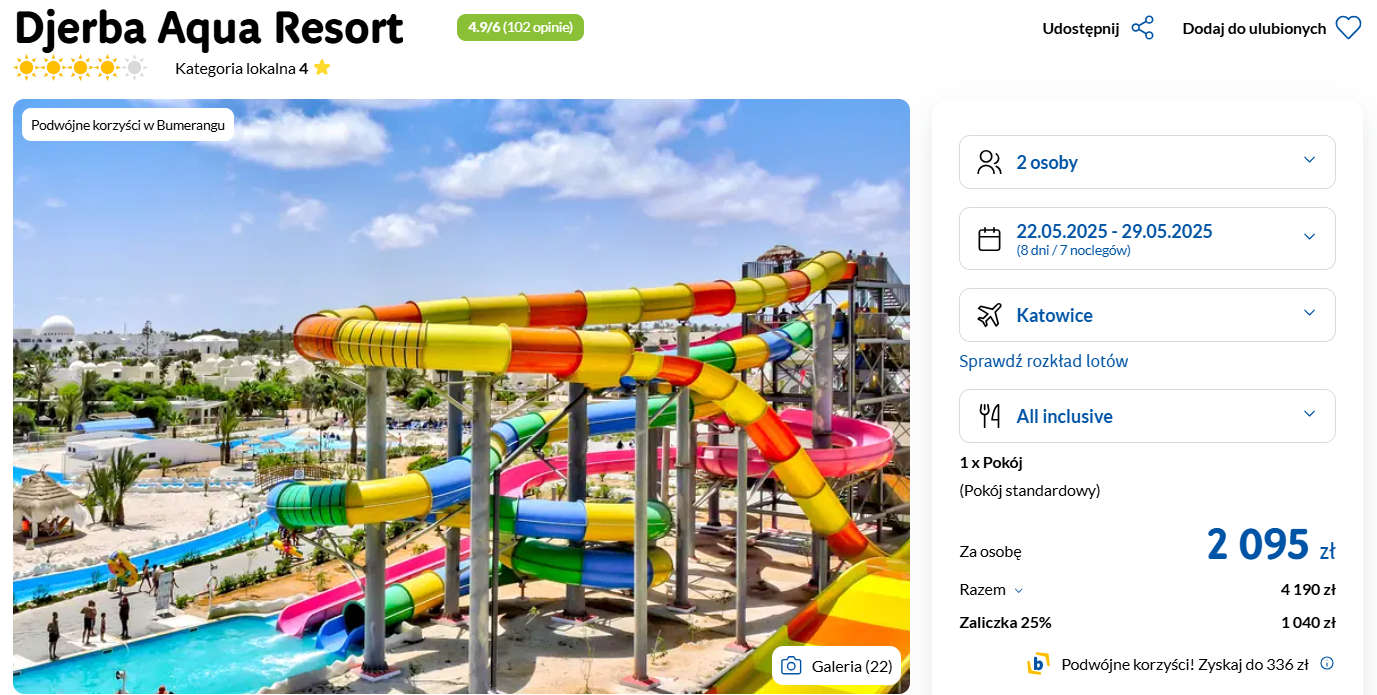Open the 22.05.2025 - 29.05.2025 date dropdown
The image size is (1377, 695).
pos(1147,238)
